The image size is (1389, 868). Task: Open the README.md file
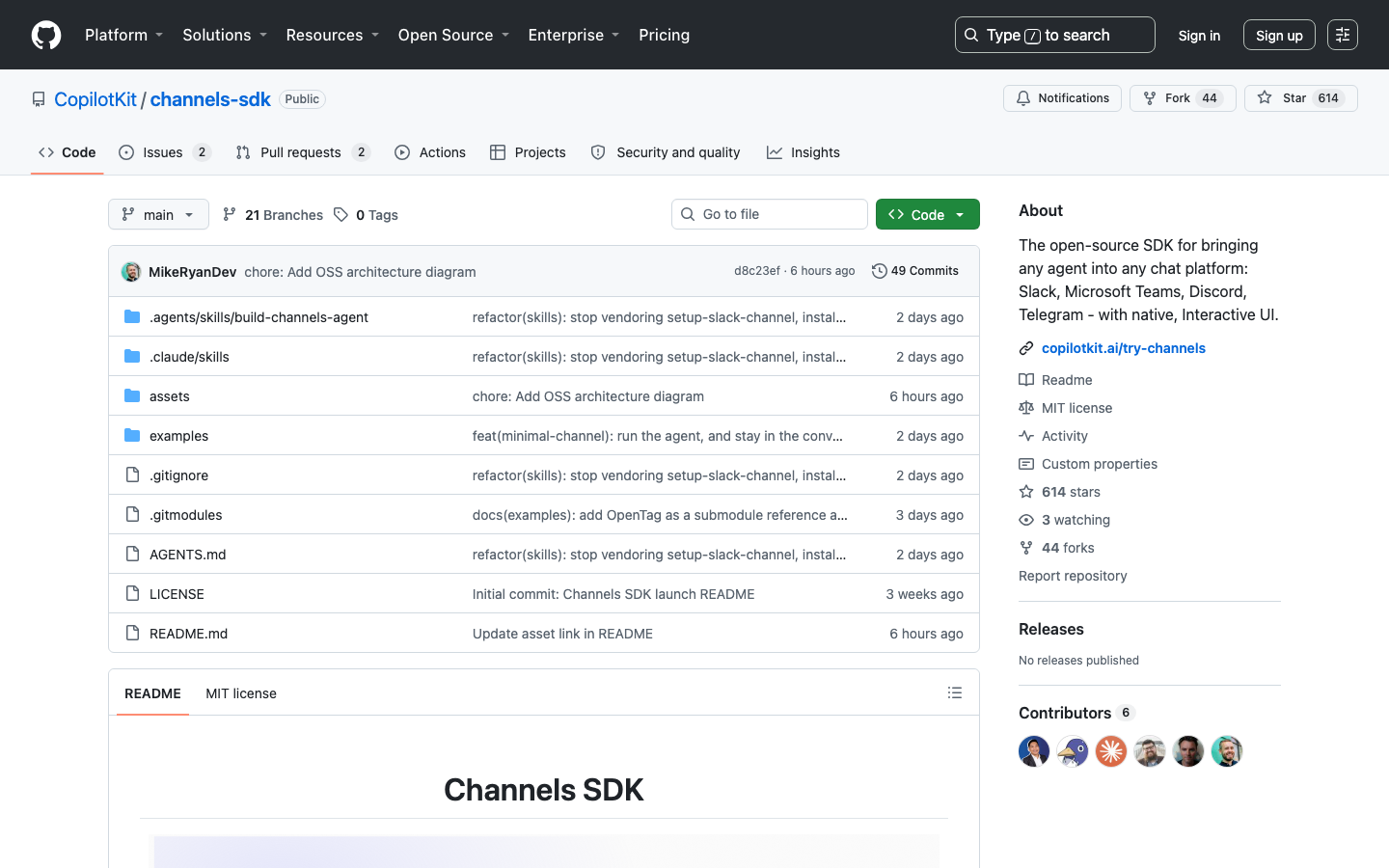(188, 634)
